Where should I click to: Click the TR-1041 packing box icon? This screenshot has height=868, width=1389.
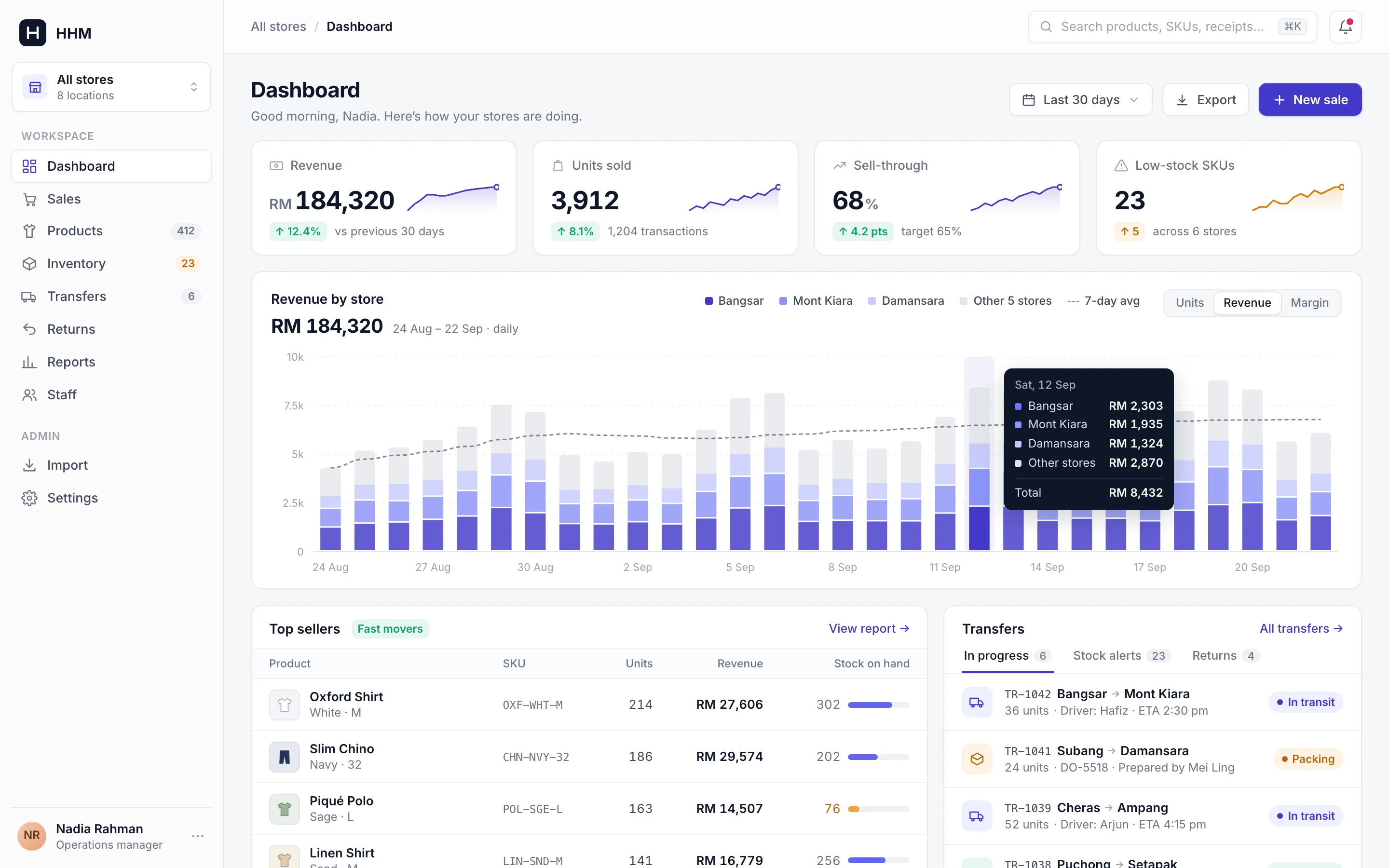977,759
